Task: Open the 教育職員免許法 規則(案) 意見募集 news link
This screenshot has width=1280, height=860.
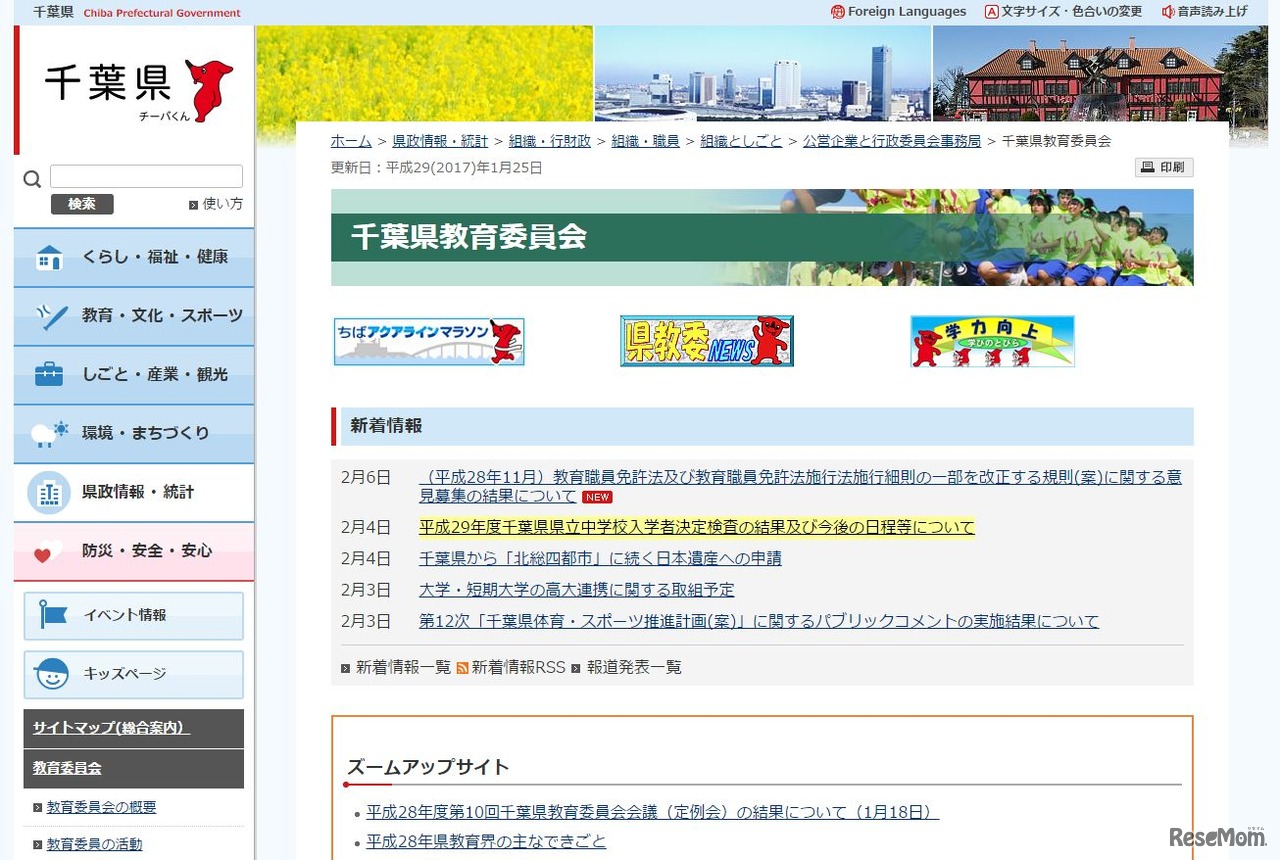Action: 800,487
